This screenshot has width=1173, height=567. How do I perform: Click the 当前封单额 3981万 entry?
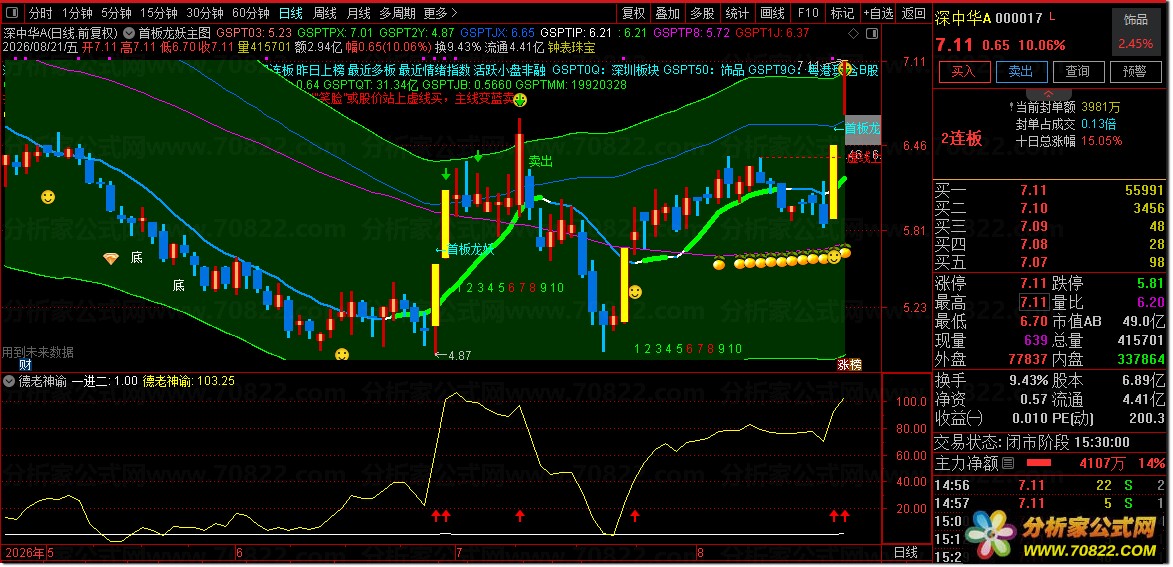1068,107
